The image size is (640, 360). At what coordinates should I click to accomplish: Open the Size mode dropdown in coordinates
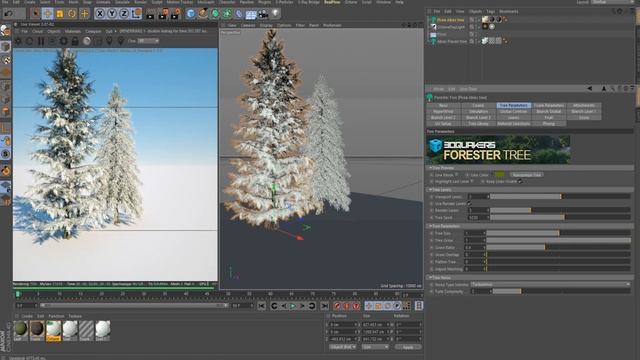coord(375,347)
